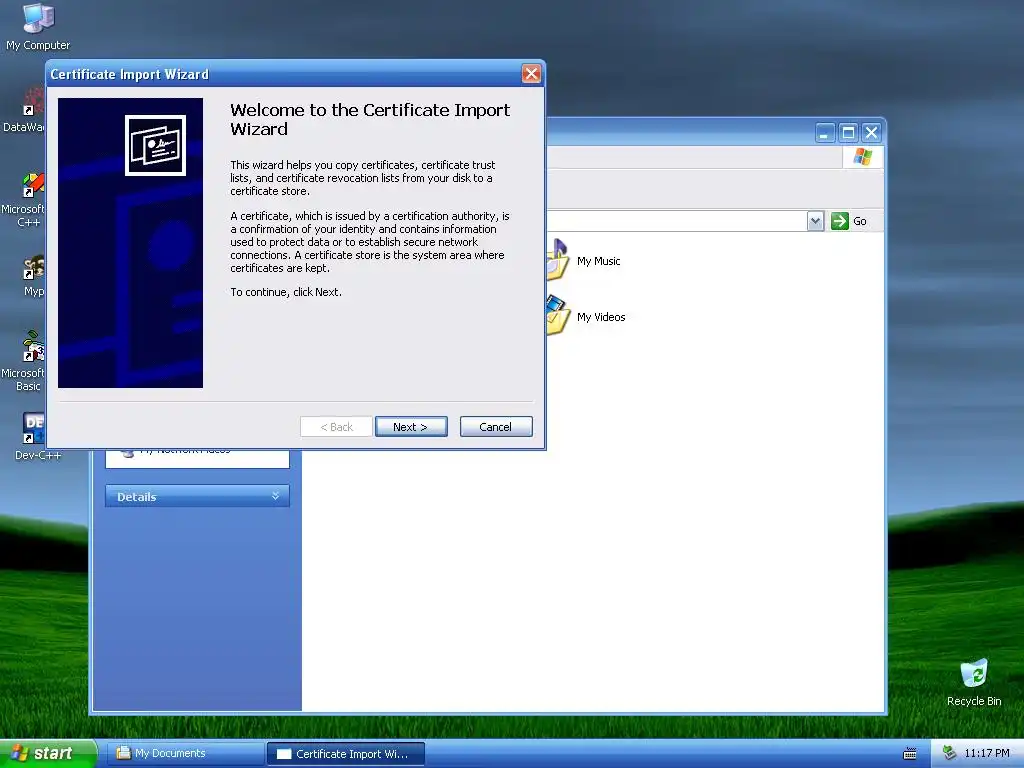Select the My Videos label

[x=601, y=317]
